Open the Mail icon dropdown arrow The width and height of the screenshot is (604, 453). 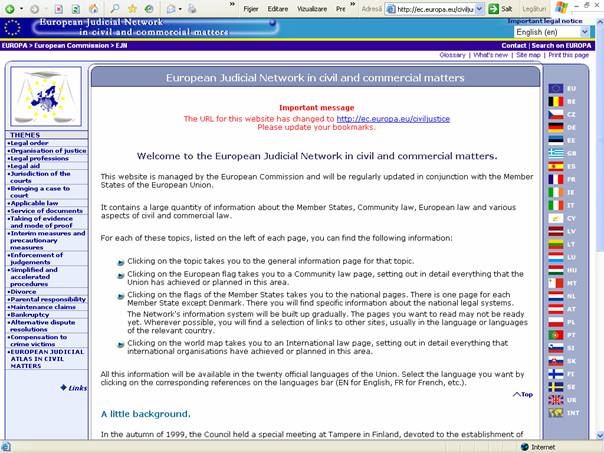pyautogui.click(x=180, y=9)
